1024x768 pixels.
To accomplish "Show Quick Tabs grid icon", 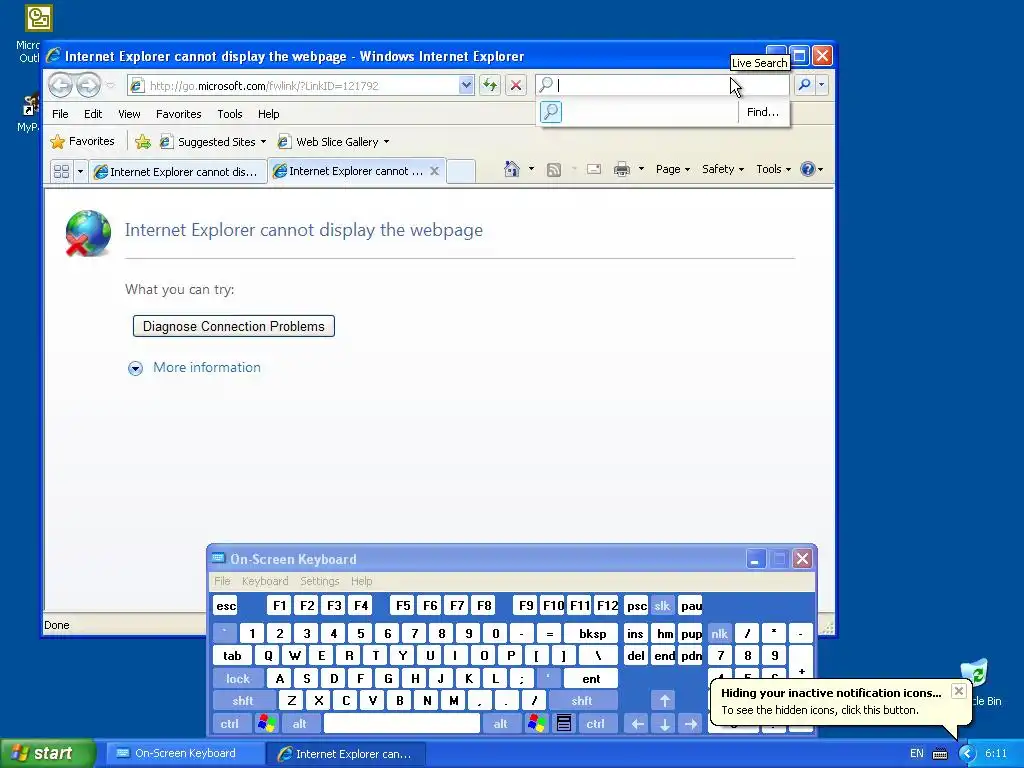I will coord(61,171).
